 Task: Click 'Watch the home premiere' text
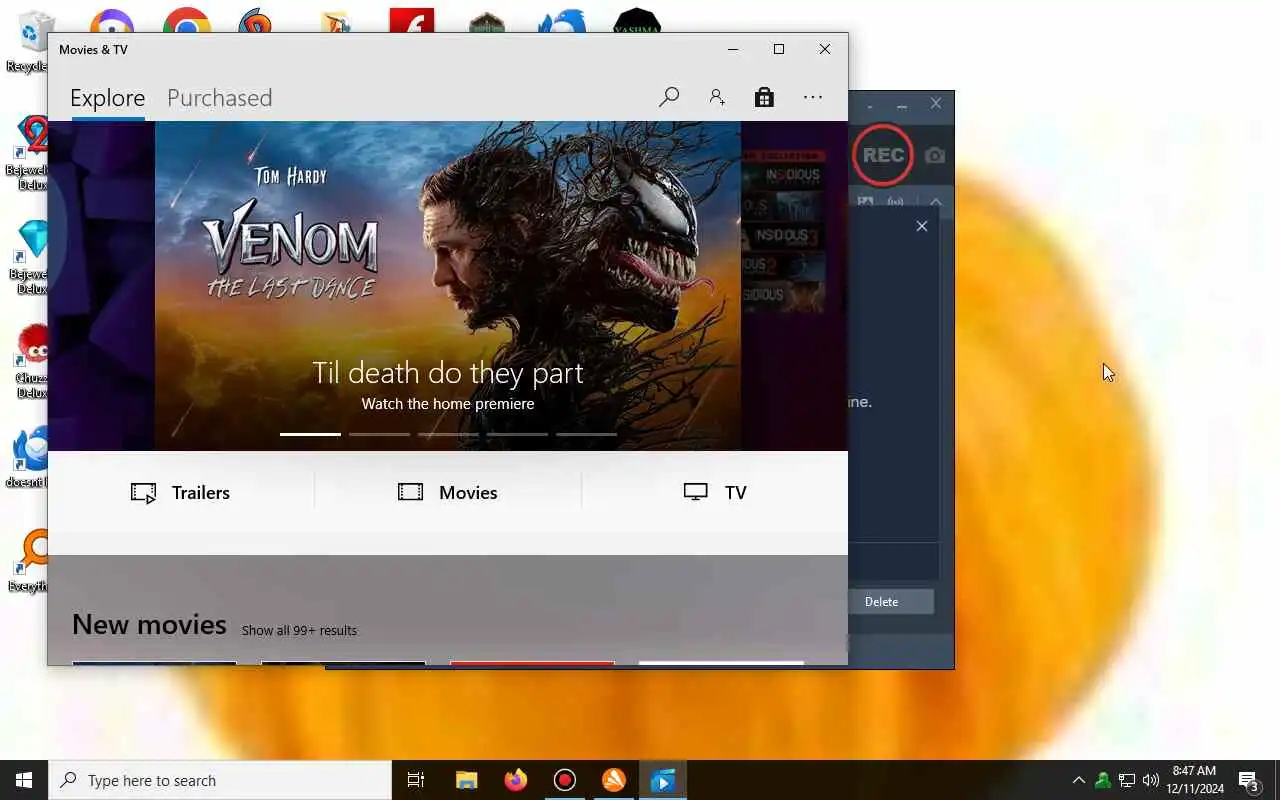click(x=448, y=404)
